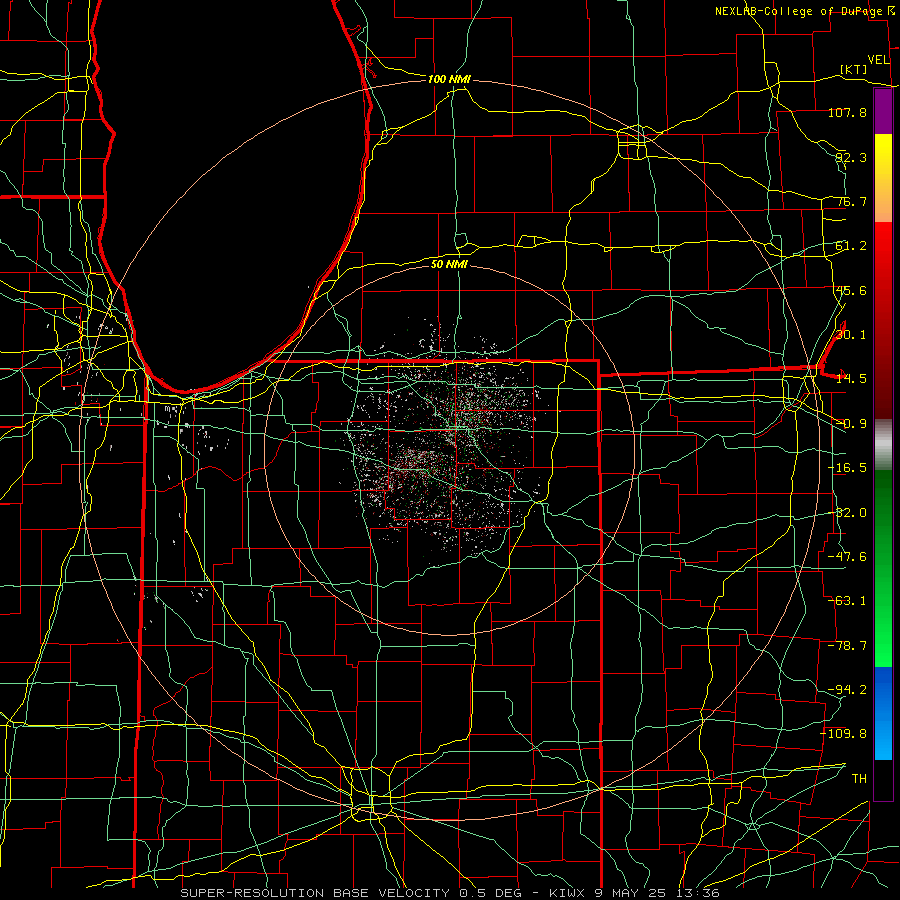Click the TH legend label

[859, 779]
